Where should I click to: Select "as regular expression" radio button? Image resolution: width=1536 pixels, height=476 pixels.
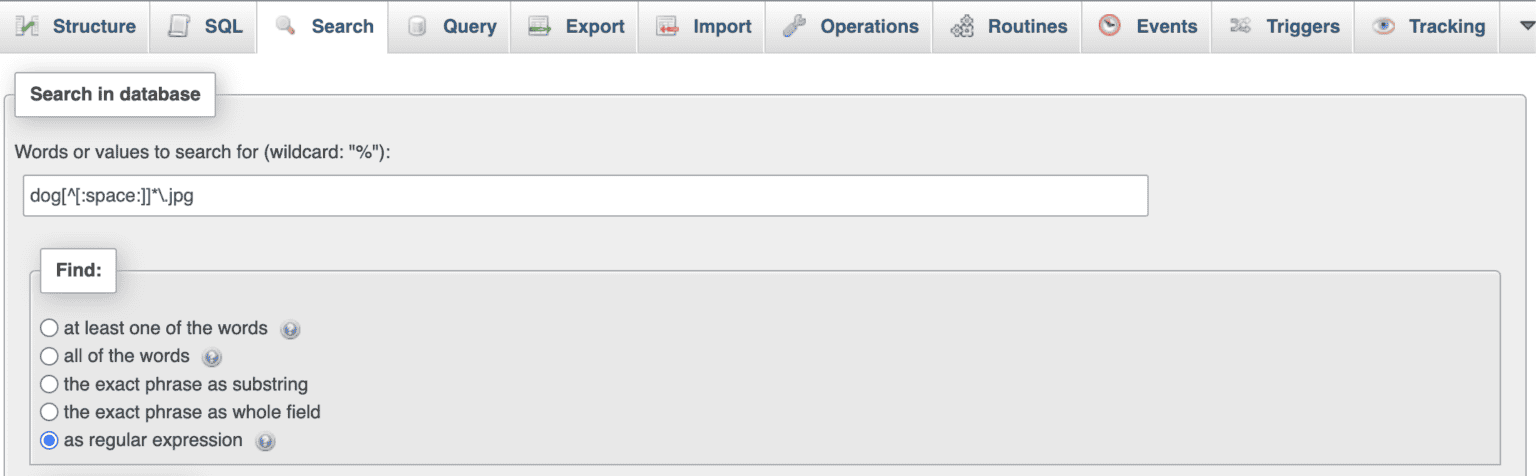(49, 440)
